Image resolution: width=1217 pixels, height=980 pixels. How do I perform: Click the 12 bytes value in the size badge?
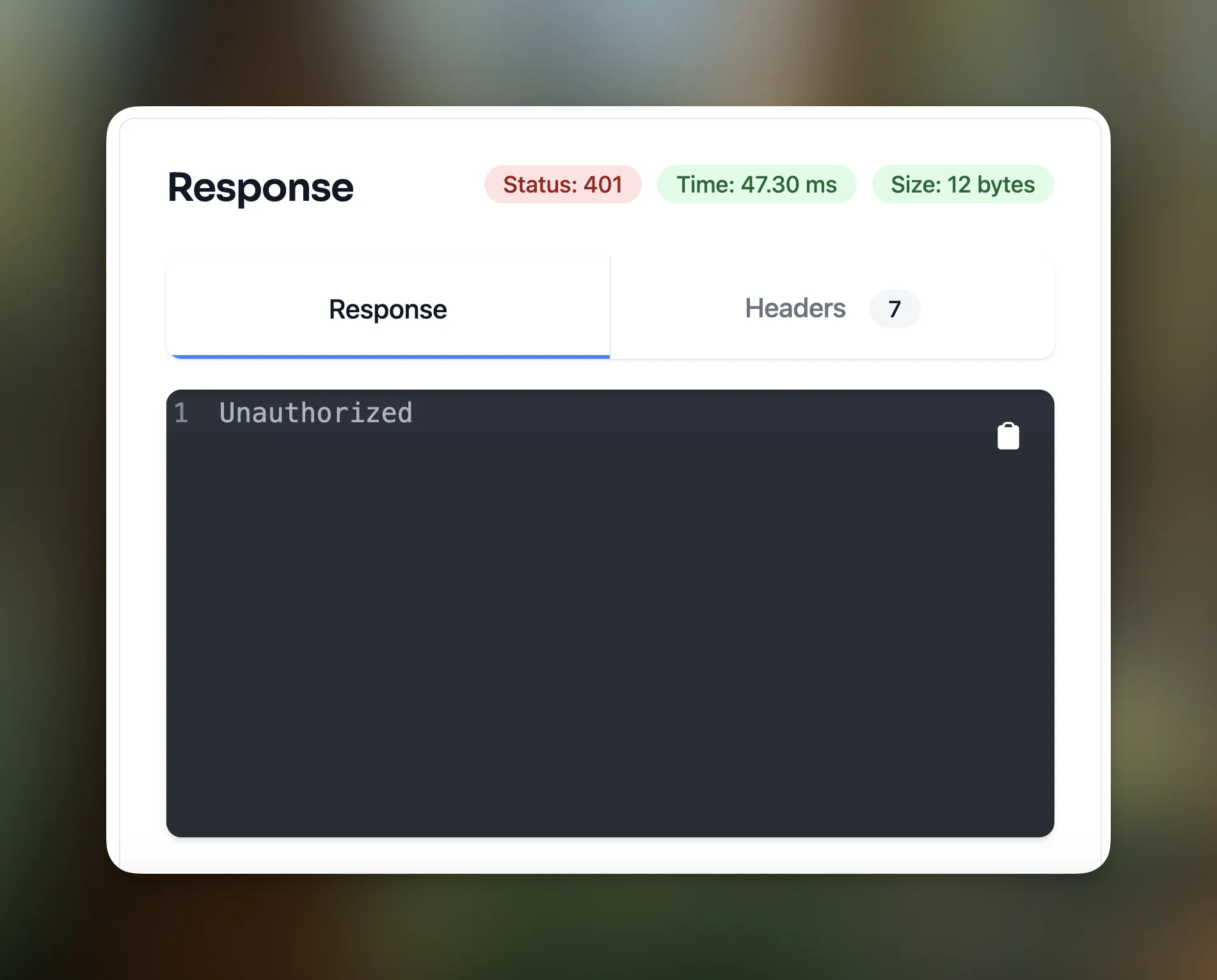coord(990,184)
